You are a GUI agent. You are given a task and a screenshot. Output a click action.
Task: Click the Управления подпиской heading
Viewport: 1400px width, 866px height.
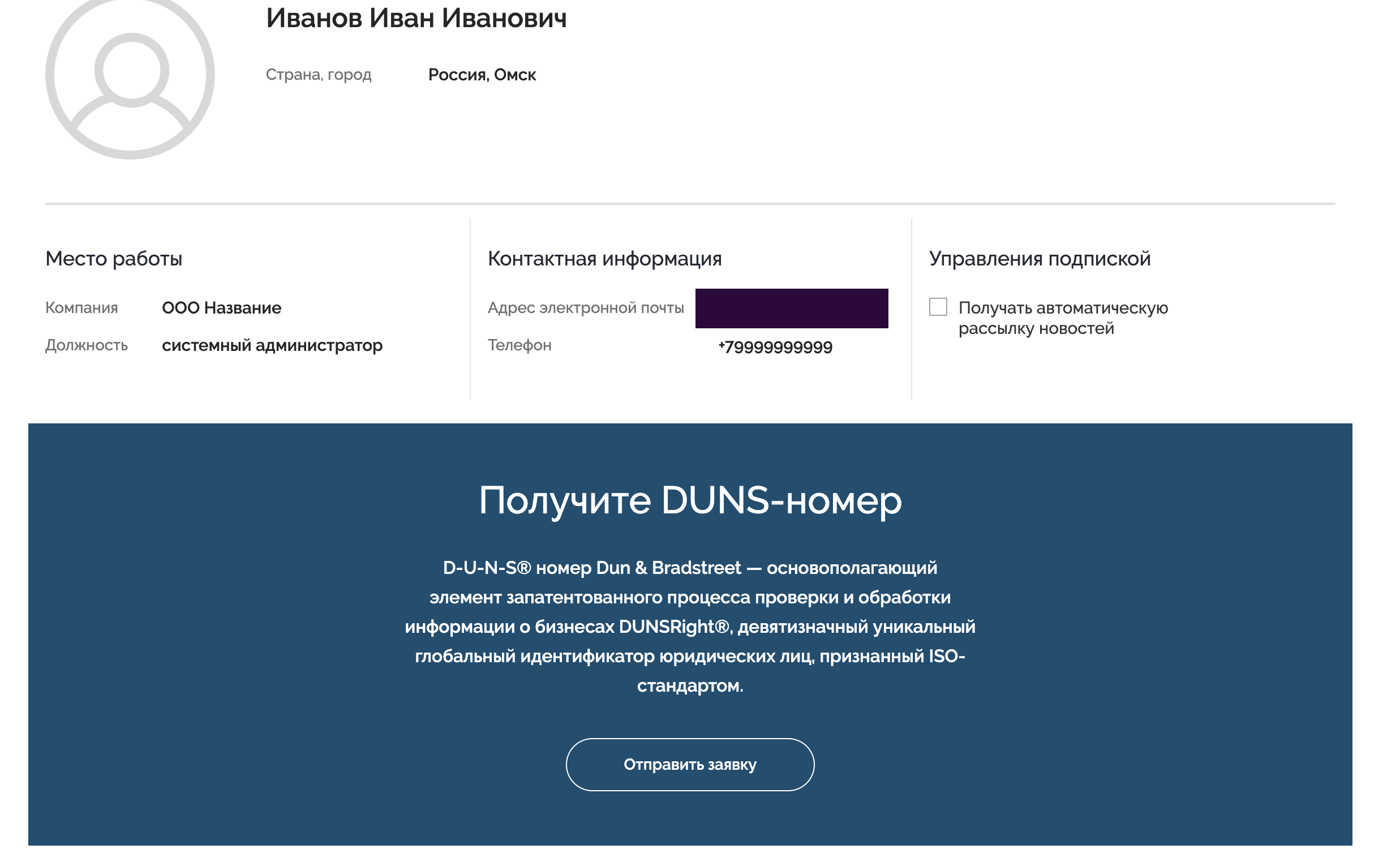coord(1040,259)
